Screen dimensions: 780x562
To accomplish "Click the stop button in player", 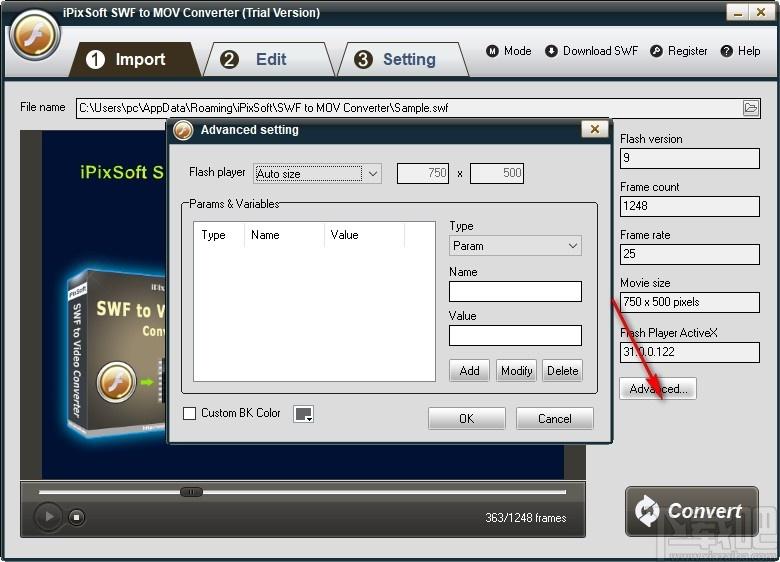I will coord(76,517).
